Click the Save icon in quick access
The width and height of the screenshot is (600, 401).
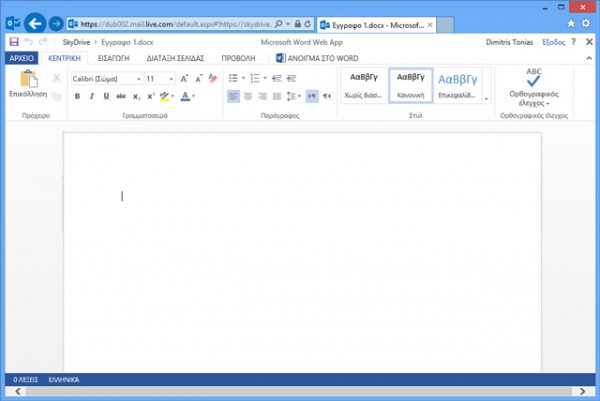pos(14,42)
